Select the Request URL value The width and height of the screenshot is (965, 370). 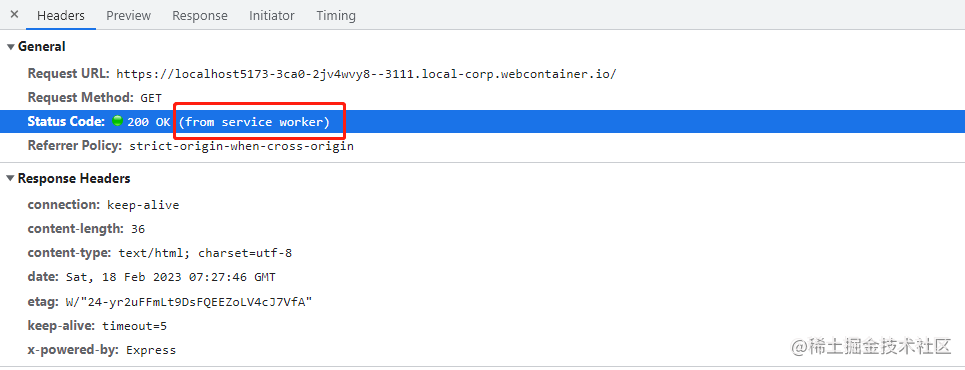click(366, 74)
